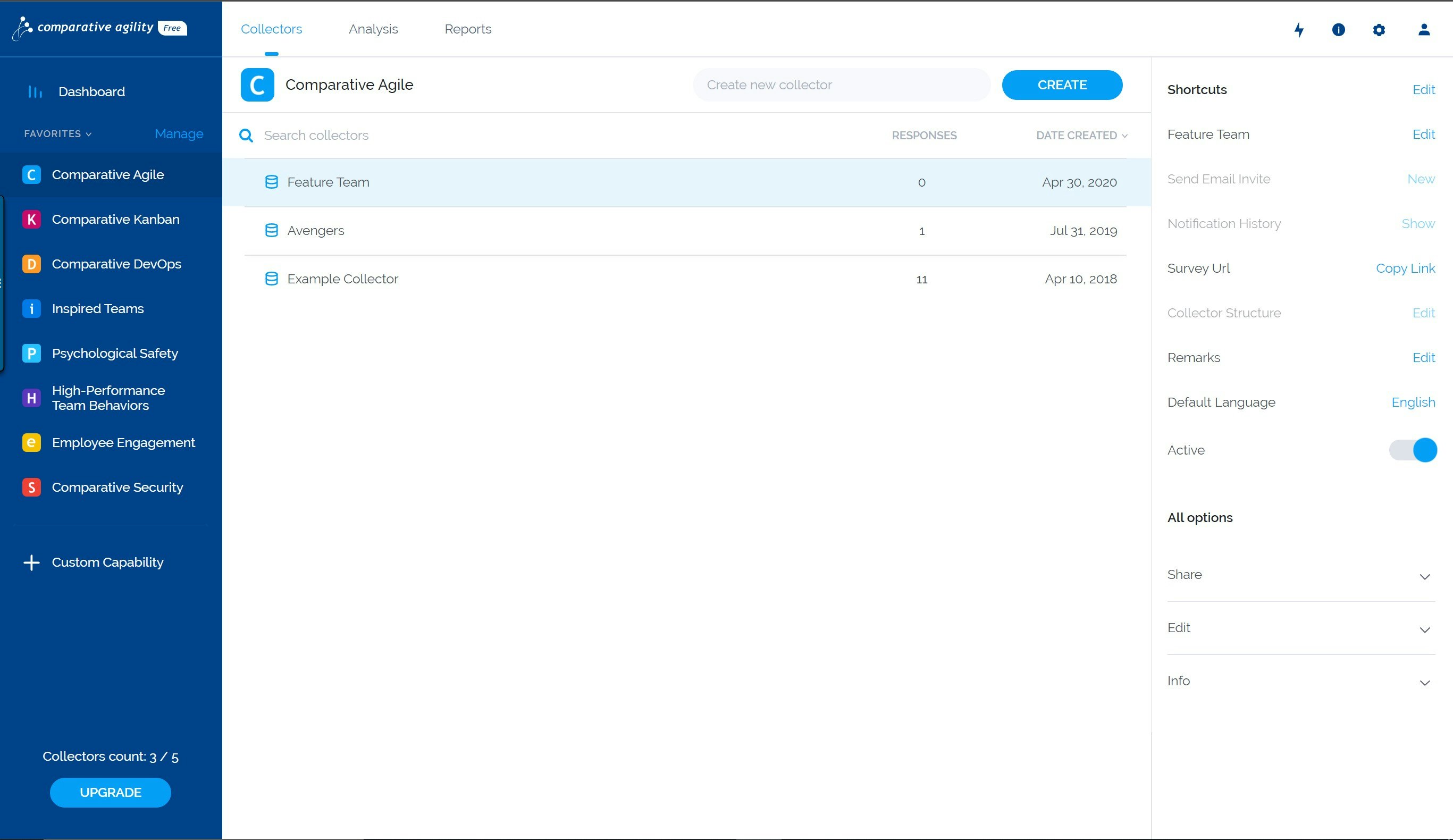The height and width of the screenshot is (840, 1453).
Task: Open the info circle icon
Action: (1338, 29)
